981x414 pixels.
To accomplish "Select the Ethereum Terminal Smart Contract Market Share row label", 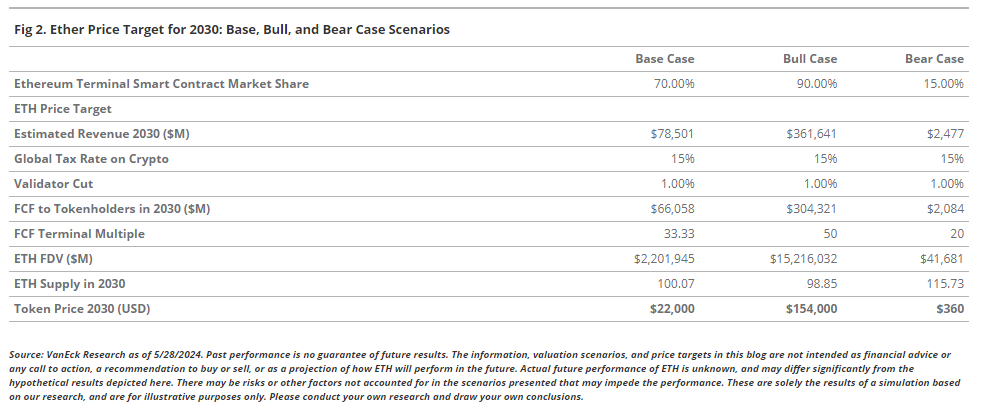I will click(161, 84).
